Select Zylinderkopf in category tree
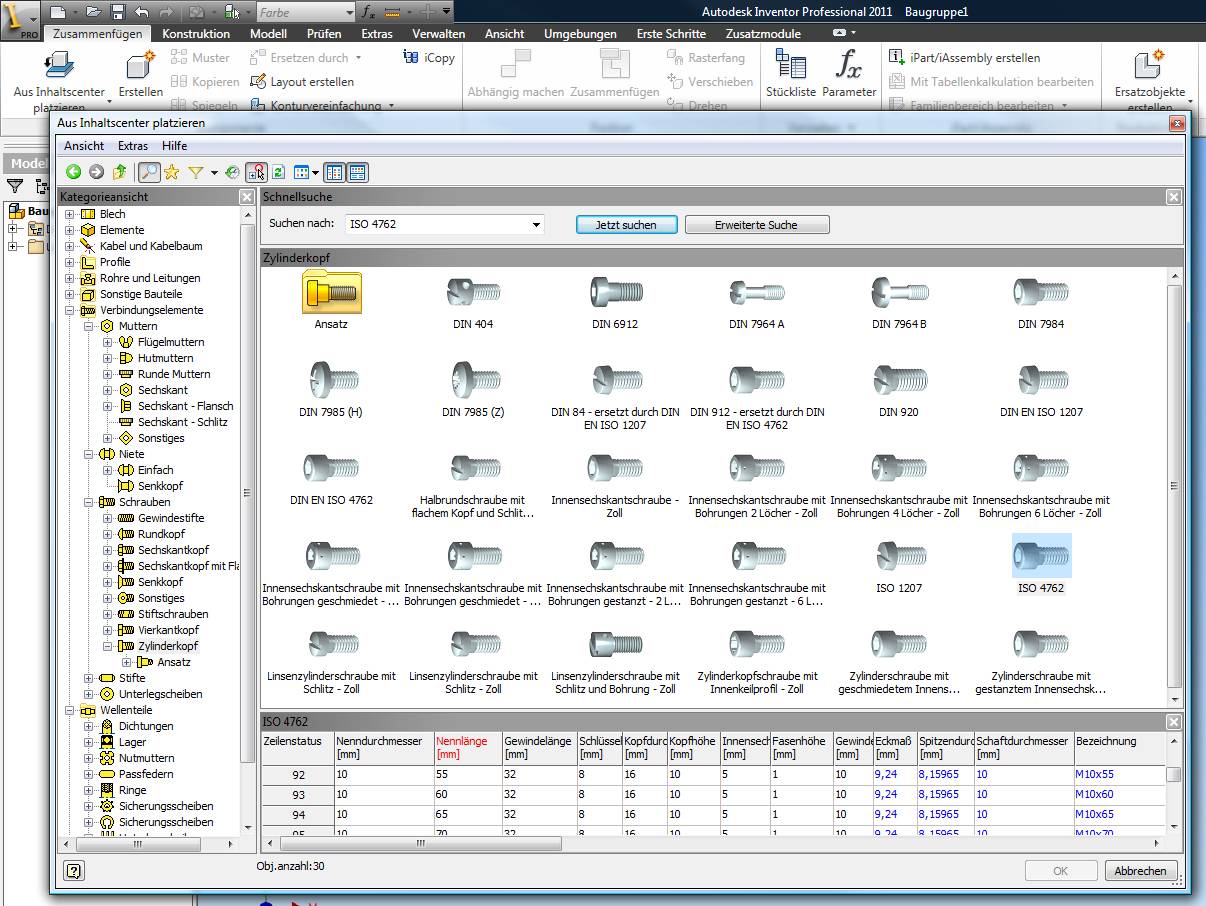This screenshot has width=1206, height=906. [168, 646]
